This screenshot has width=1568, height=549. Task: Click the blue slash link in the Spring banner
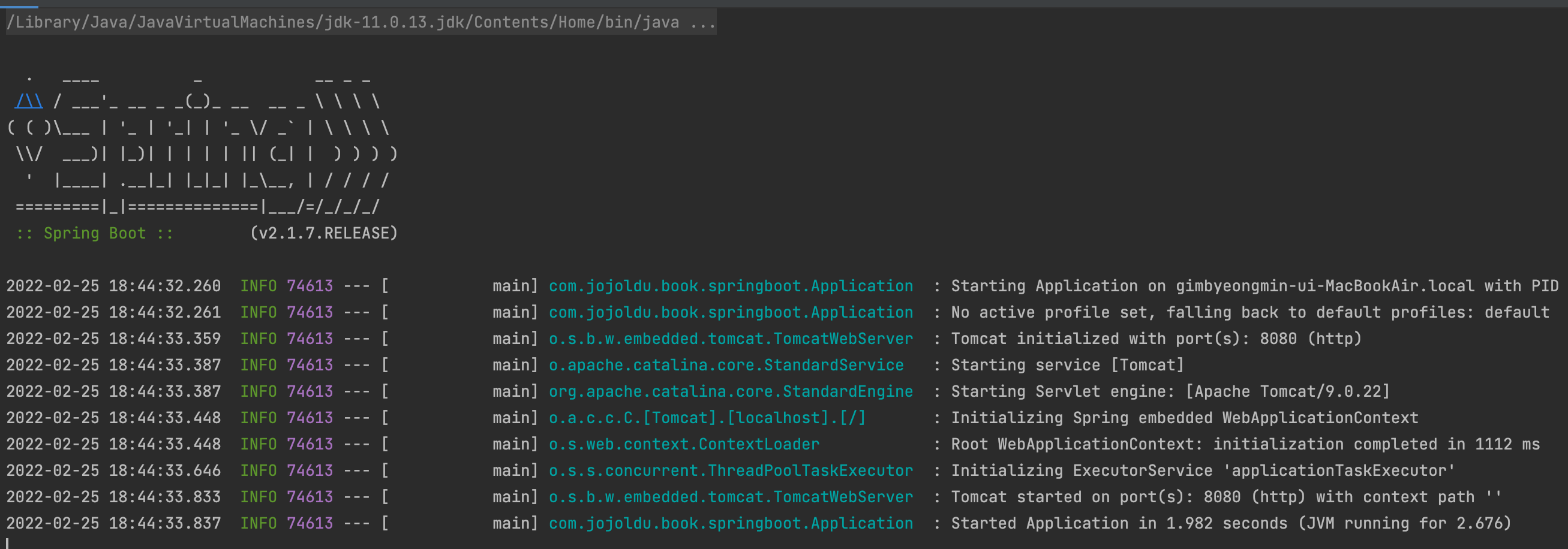[29, 101]
